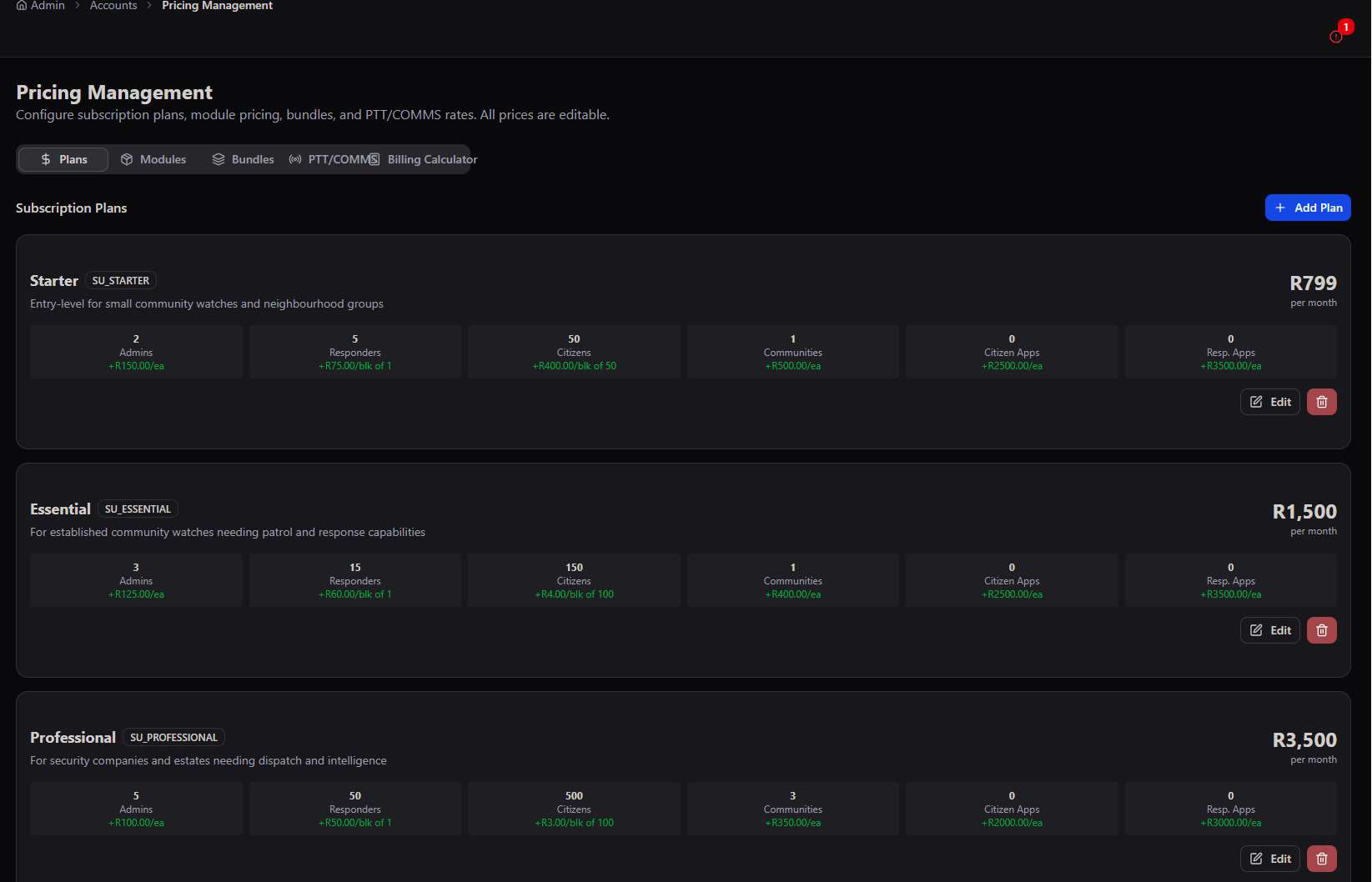
Task: Click the Professional plan description text
Action: 209,760
